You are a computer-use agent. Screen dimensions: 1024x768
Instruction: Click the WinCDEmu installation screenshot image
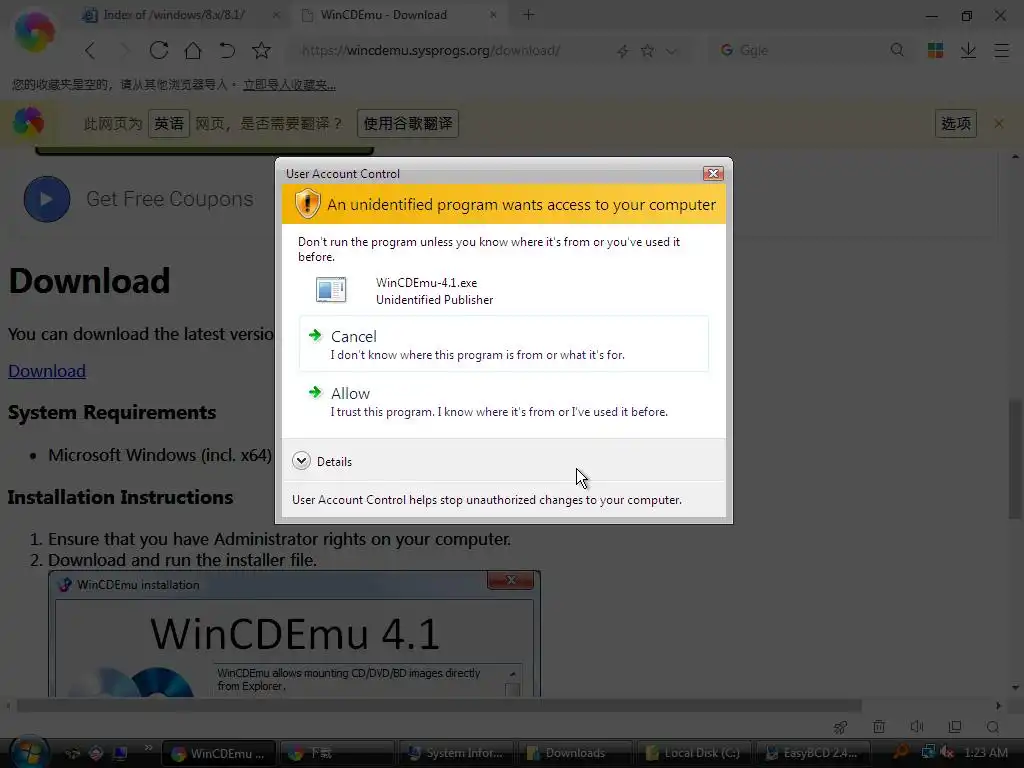(x=295, y=633)
